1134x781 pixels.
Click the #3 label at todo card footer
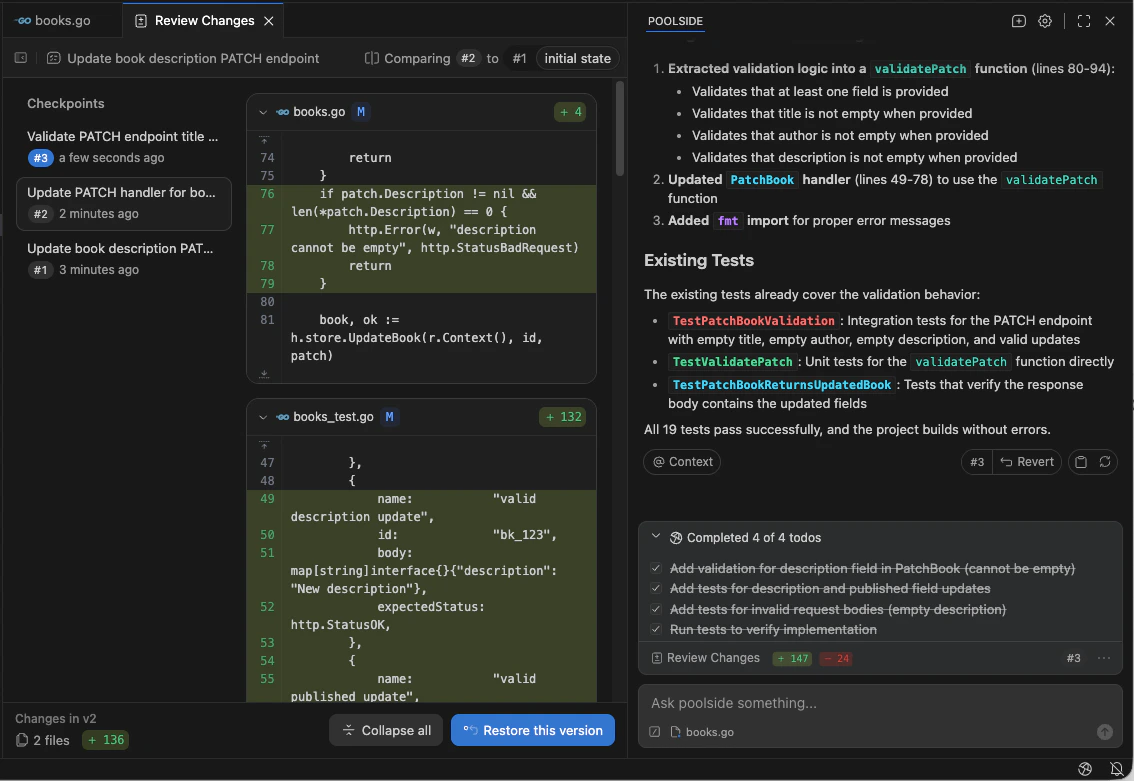pyautogui.click(x=1073, y=658)
